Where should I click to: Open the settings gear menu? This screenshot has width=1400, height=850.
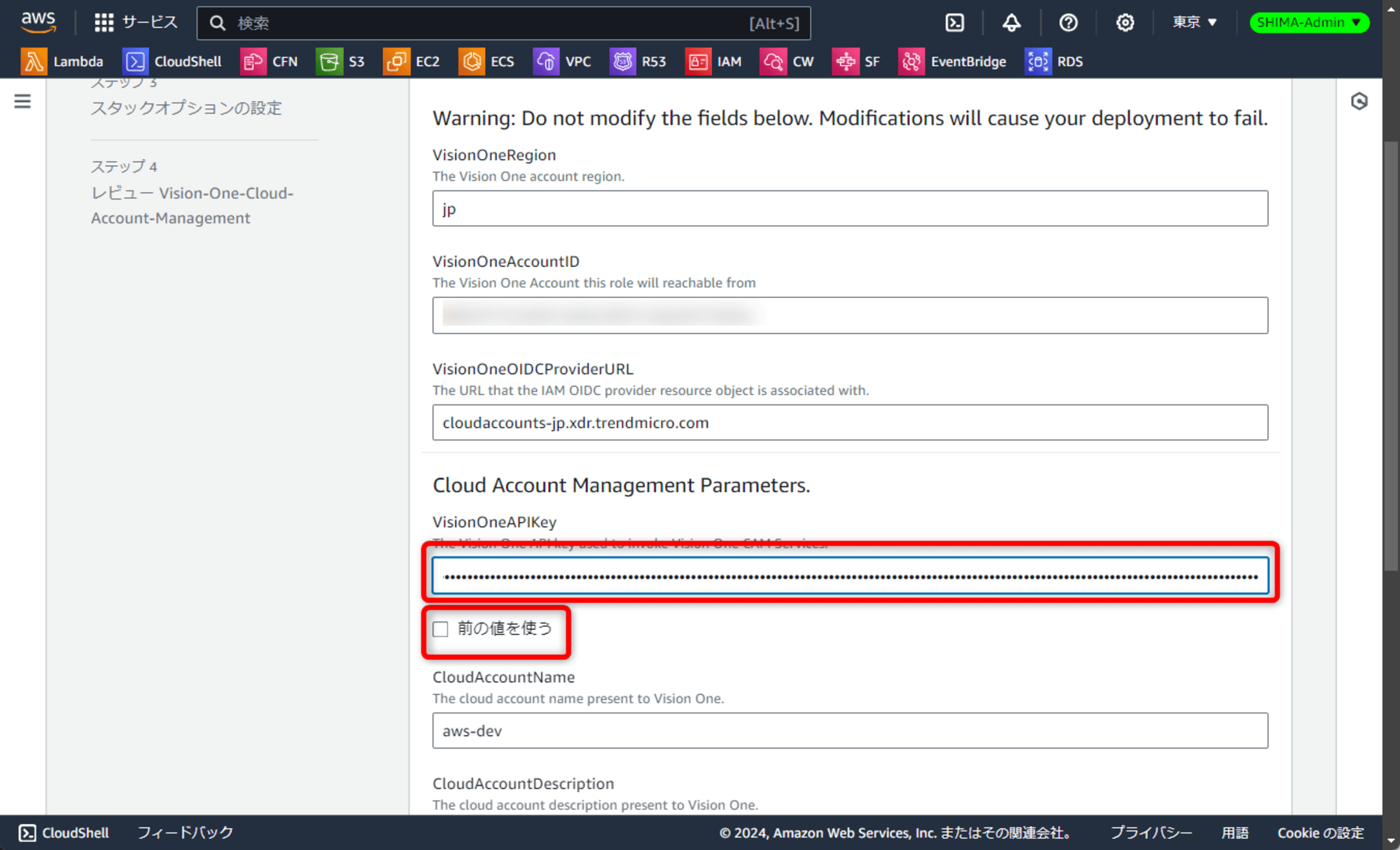click(x=1125, y=23)
